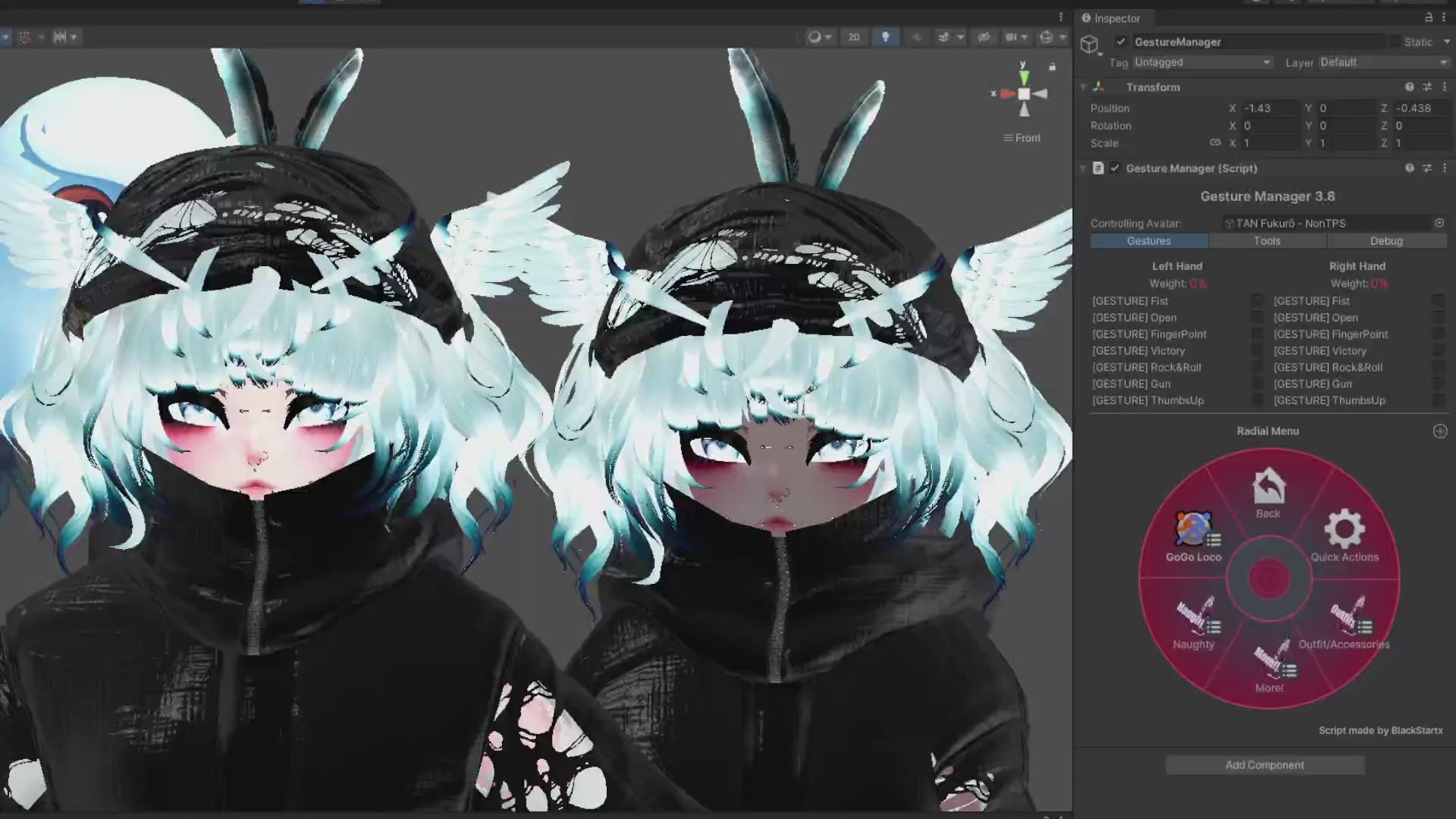Toggle scene lighting lightbulb icon

885,37
